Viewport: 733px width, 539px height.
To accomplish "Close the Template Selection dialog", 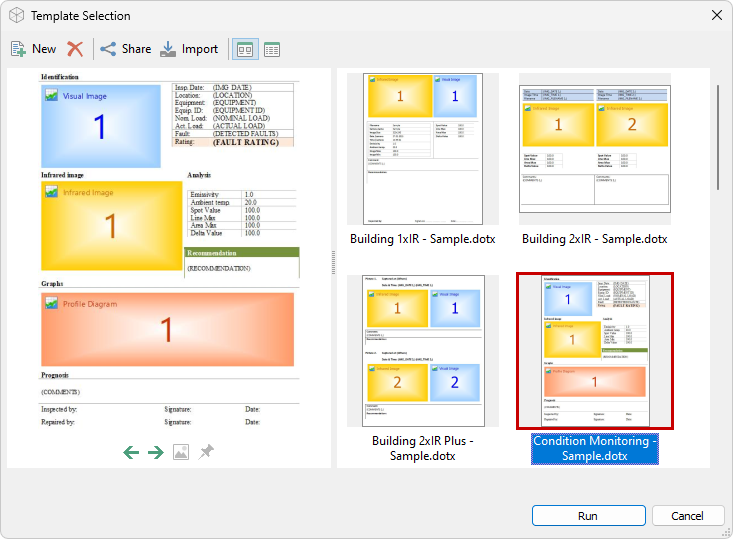I will 717,15.
